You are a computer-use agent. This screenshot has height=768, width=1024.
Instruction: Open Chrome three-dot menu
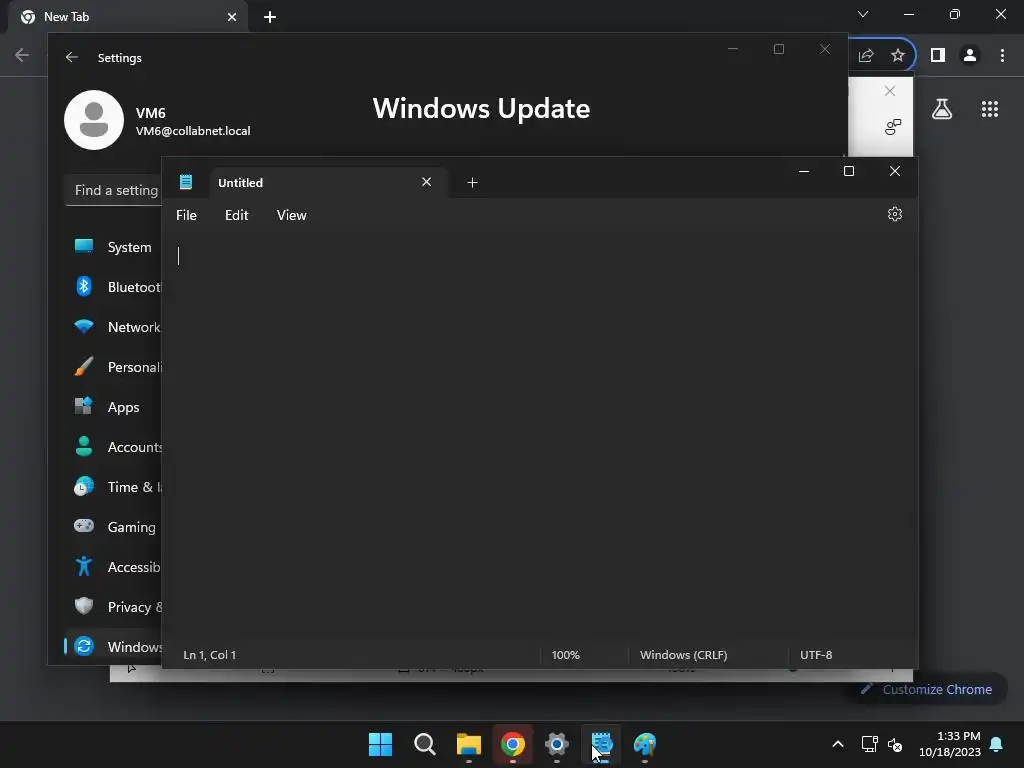pos(1002,56)
